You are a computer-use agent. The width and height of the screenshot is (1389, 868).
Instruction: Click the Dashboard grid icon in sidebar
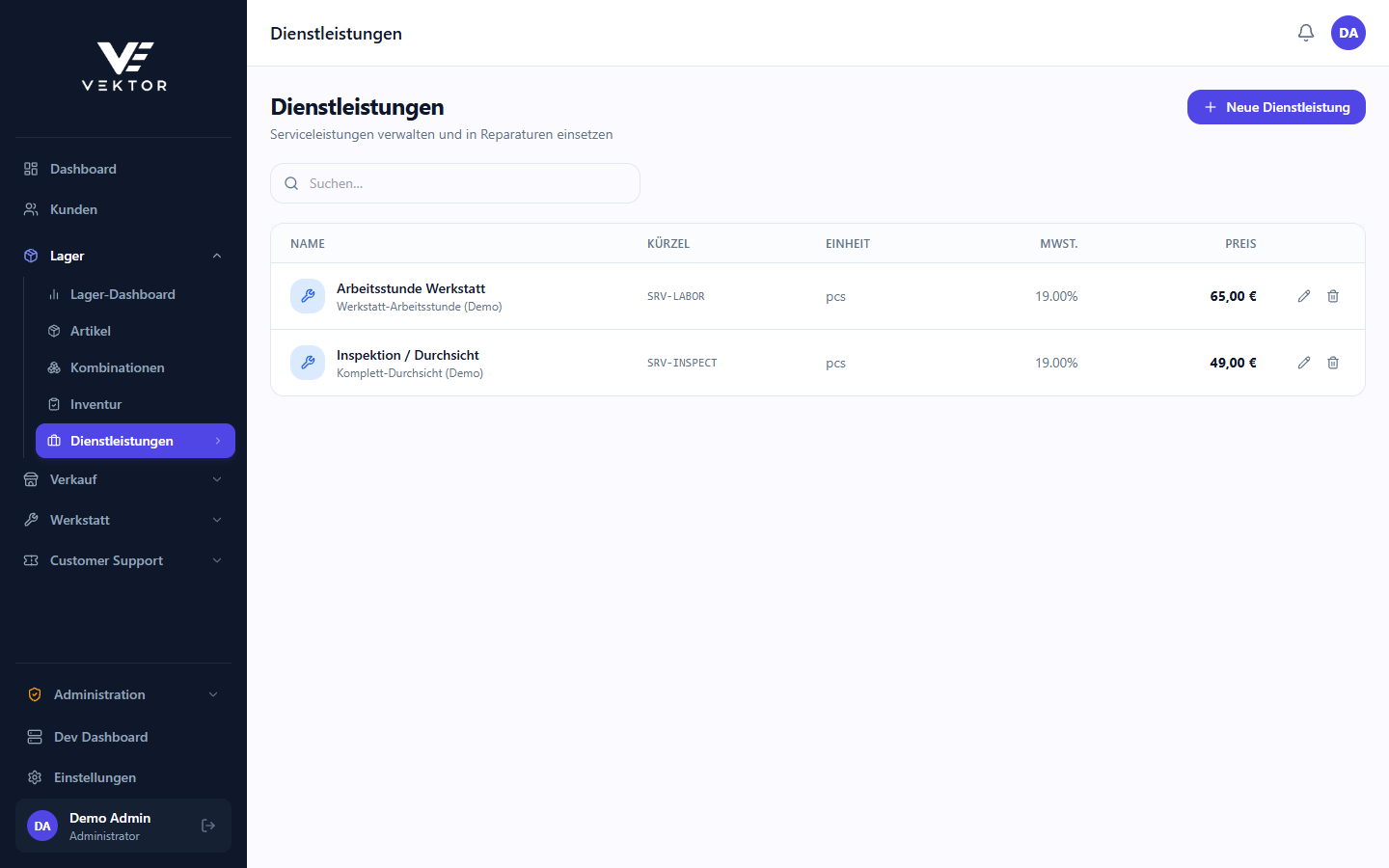click(x=31, y=169)
